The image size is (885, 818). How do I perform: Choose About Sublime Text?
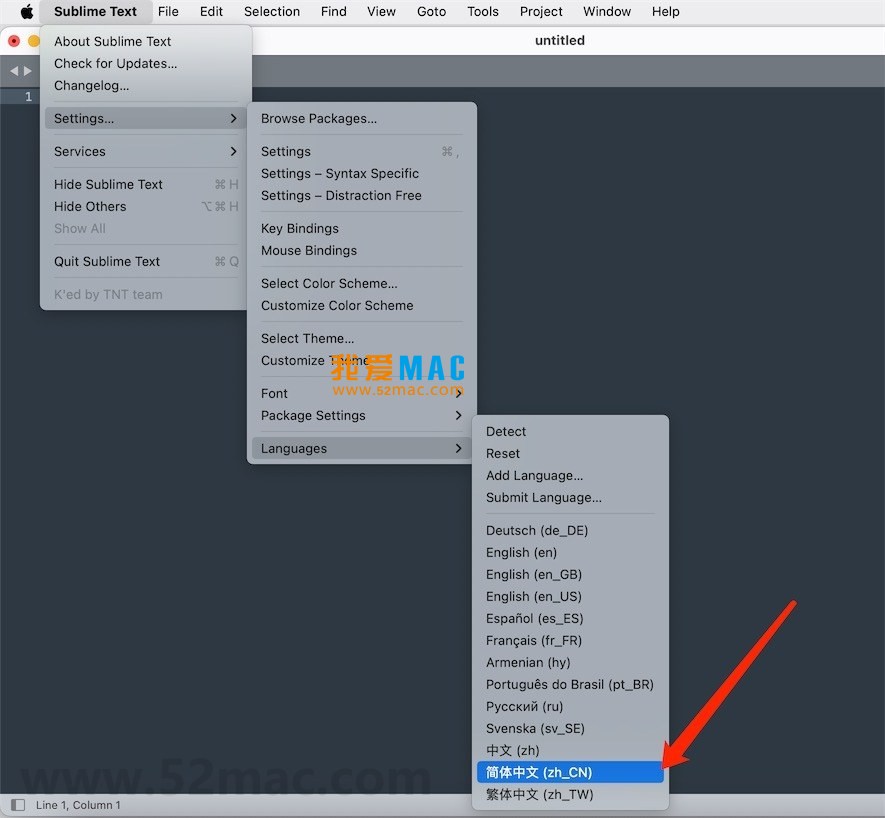click(146, 41)
